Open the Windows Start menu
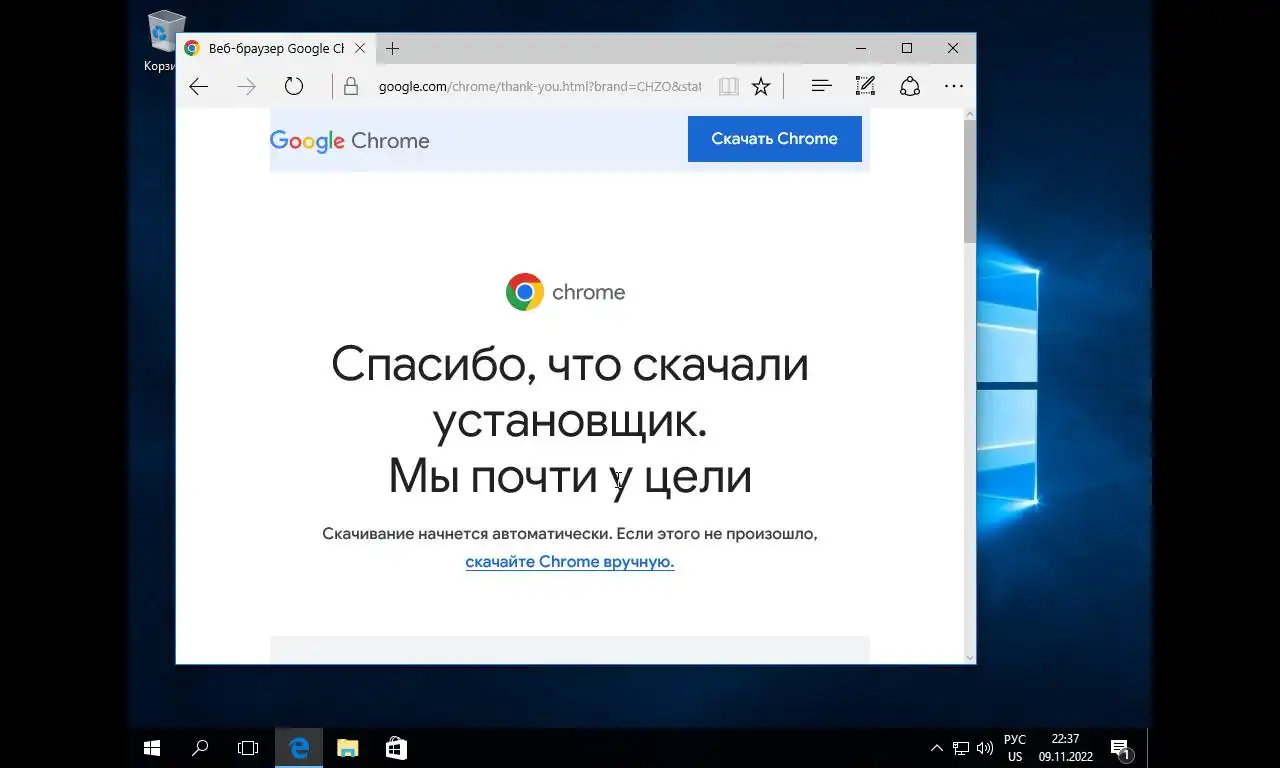The image size is (1280, 768). pyautogui.click(x=152, y=748)
